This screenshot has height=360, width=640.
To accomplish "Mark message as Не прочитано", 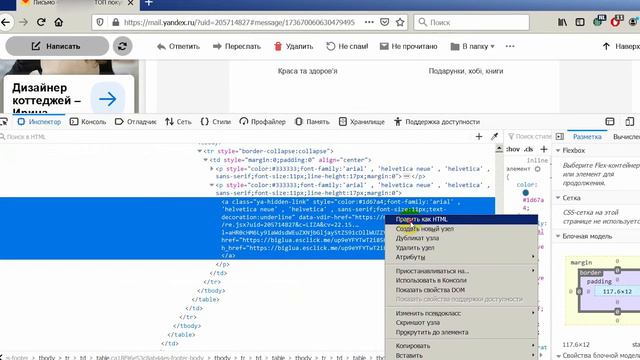I will click(409, 46).
